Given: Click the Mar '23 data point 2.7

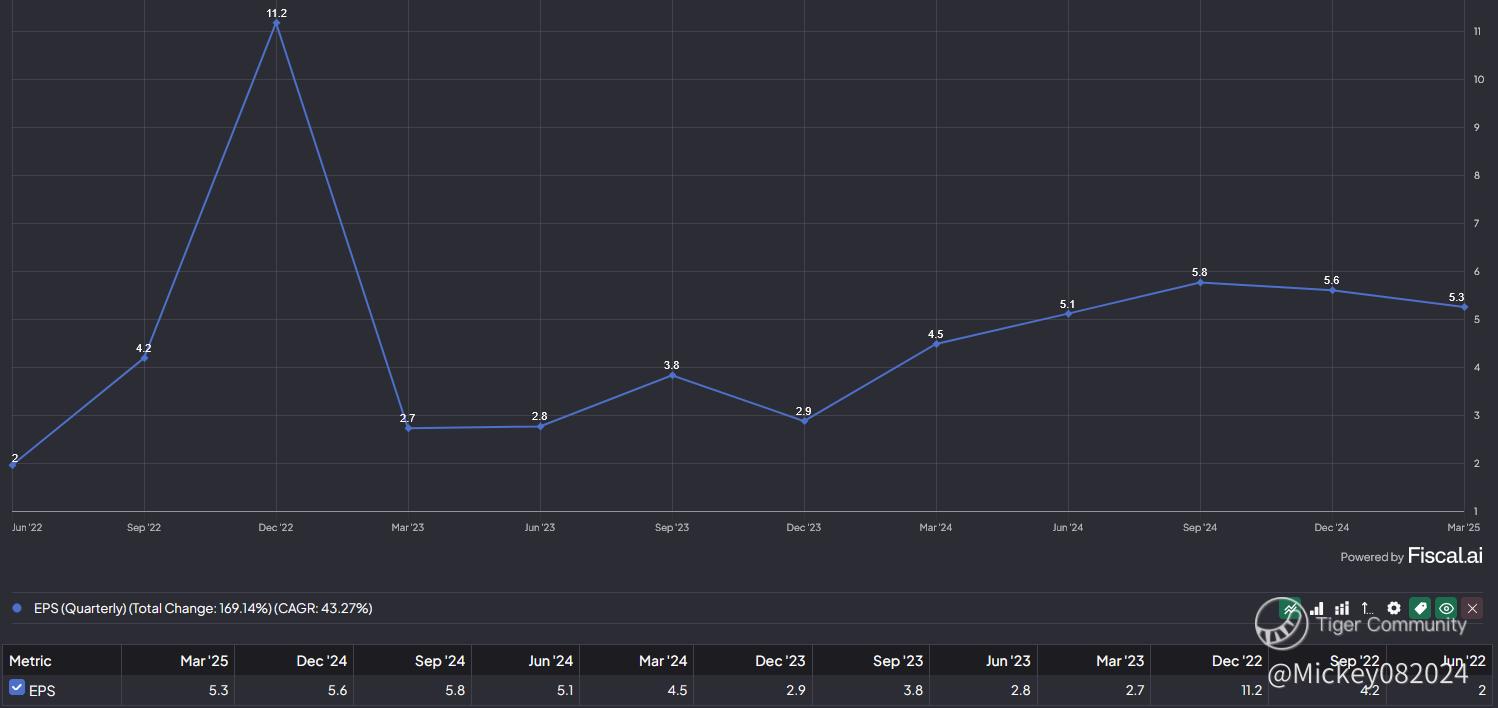Looking at the screenshot, I should click(408, 428).
